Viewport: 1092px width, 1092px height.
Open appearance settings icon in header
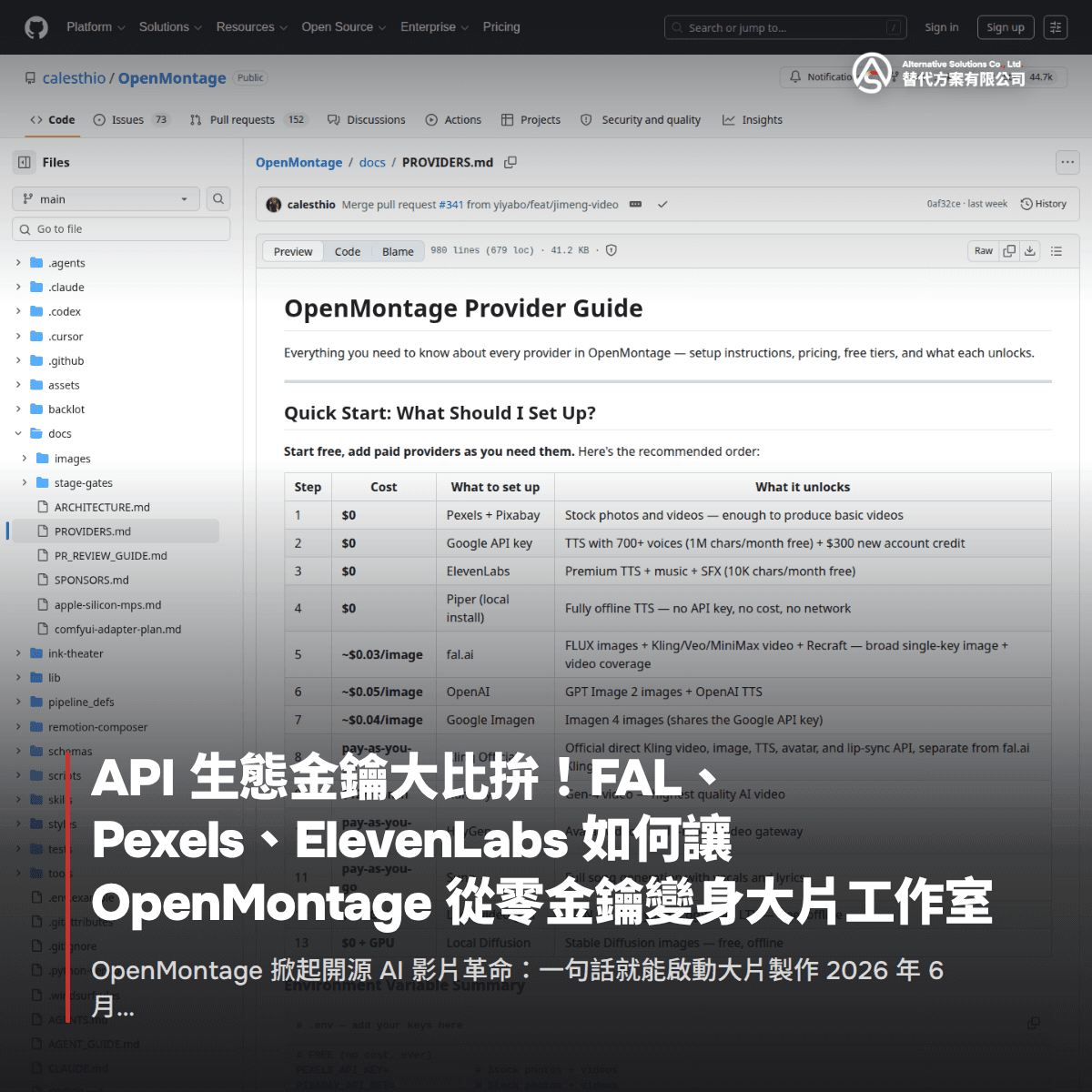pos(1056,27)
